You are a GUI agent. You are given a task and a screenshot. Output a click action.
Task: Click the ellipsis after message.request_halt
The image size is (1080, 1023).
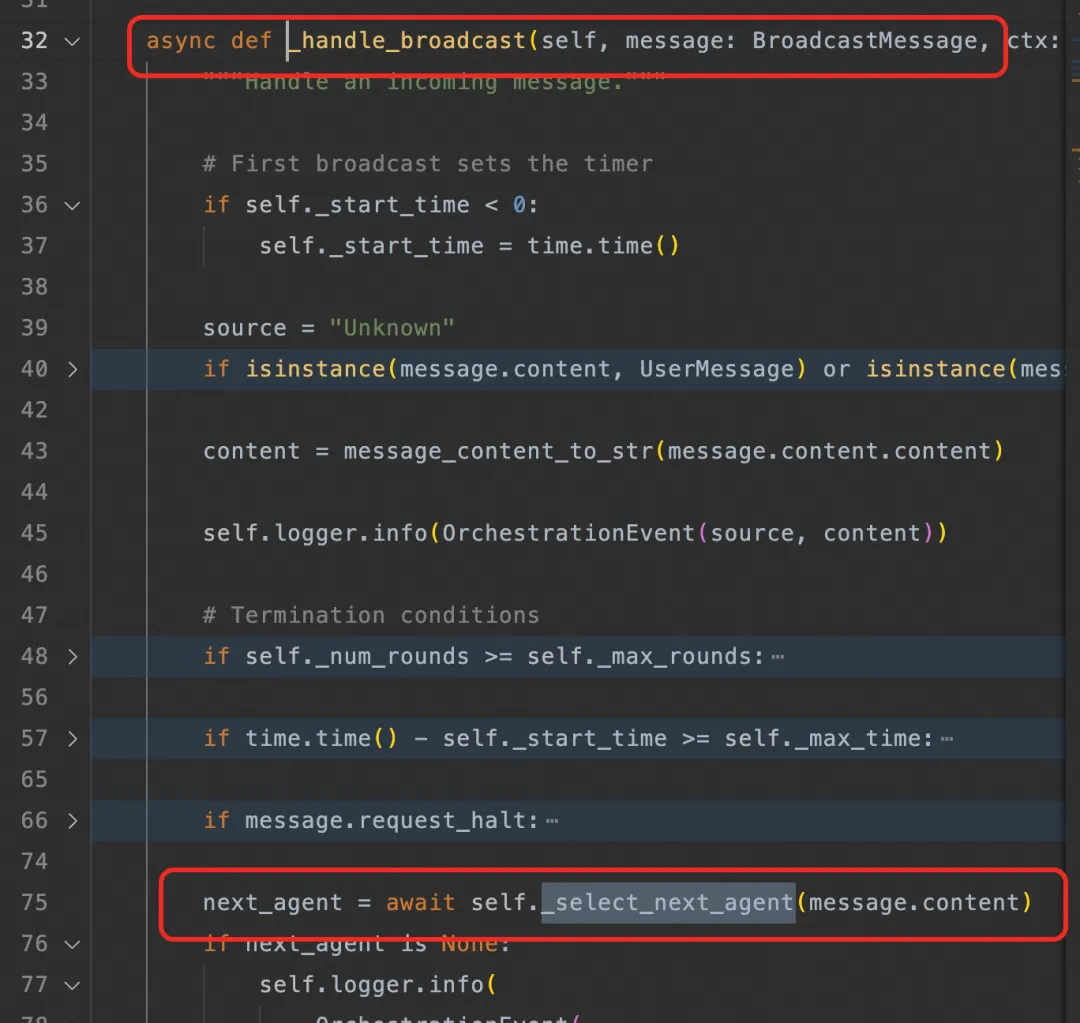pos(552,820)
